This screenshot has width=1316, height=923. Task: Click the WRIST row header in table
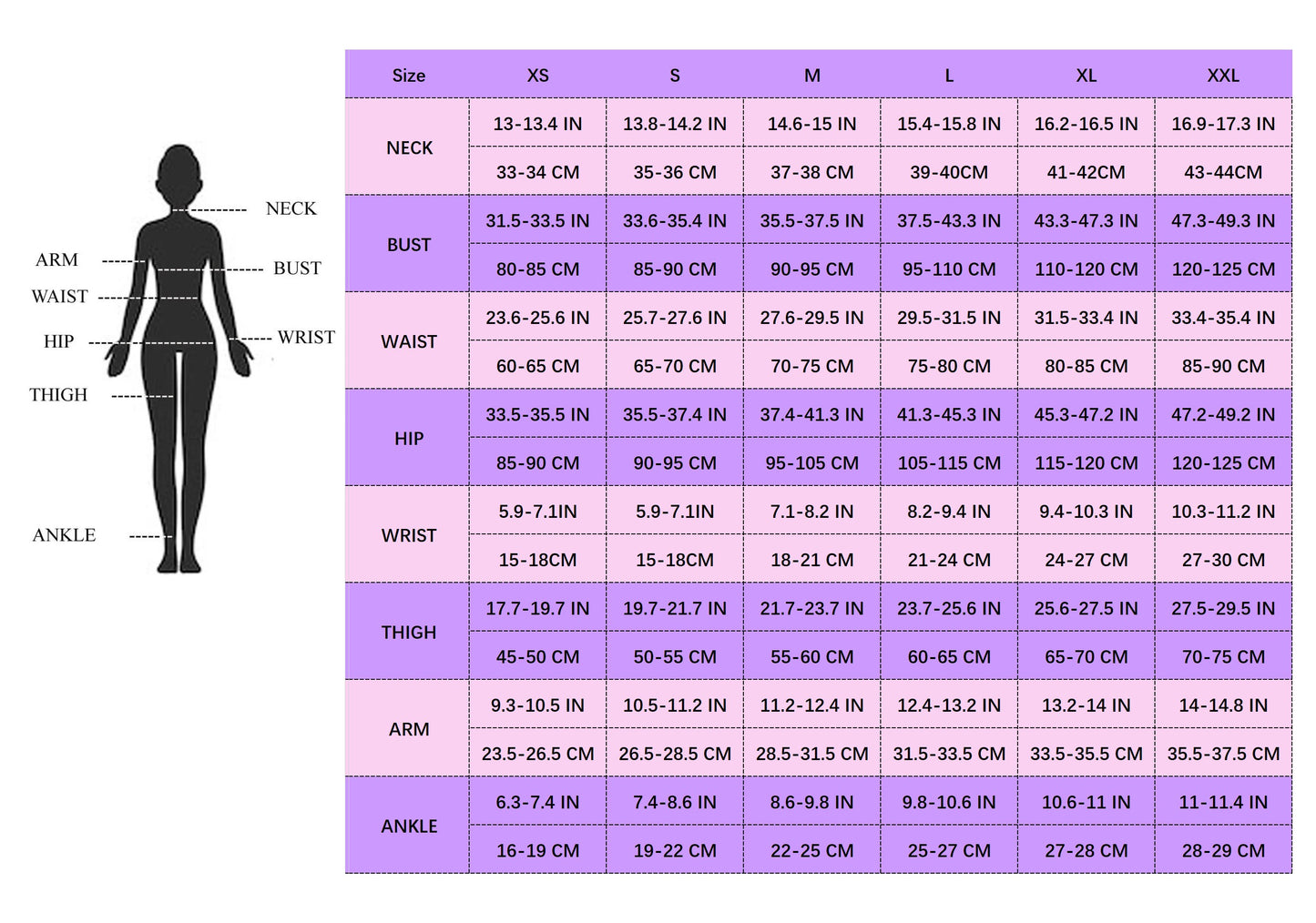pos(408,535)
